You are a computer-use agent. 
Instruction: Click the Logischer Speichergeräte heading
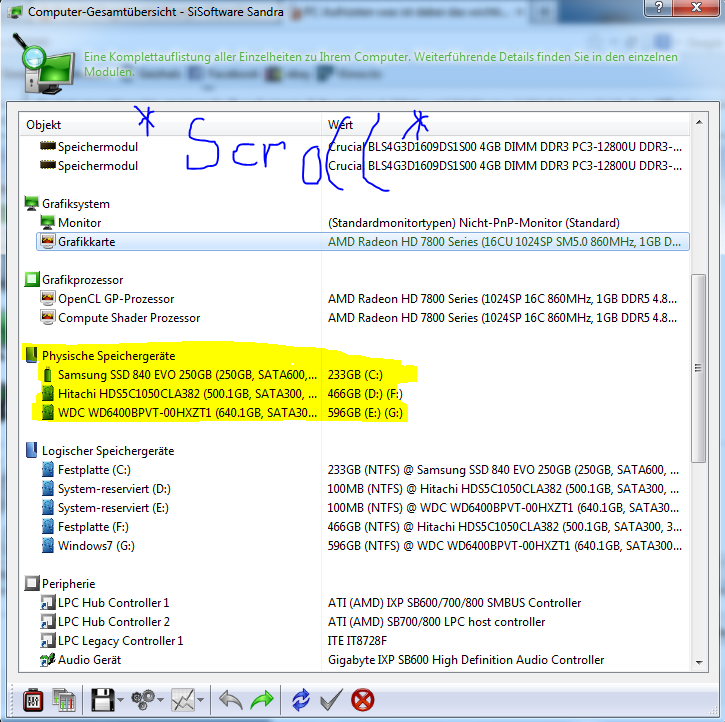[x=108, y=451]
